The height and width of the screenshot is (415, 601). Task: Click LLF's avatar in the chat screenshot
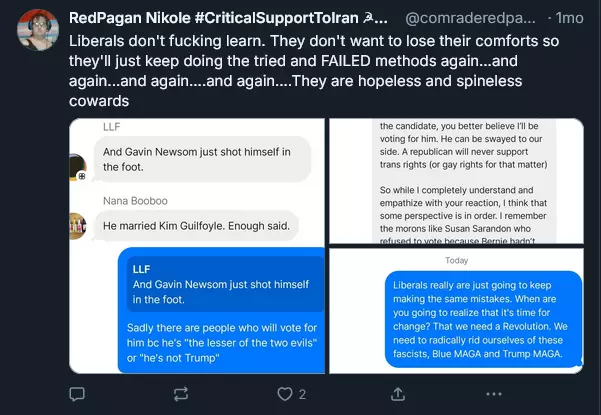click(x=76, y=166)
